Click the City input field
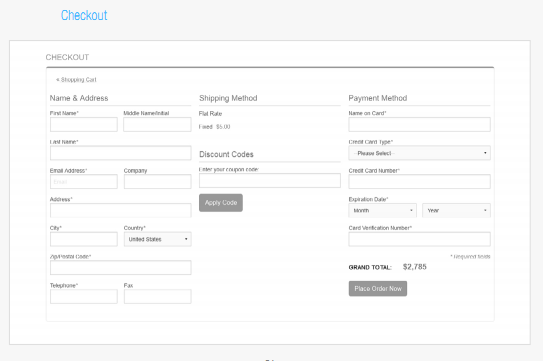Image resolution: width=543 pixels, height=361 pixels. (84, 239)
